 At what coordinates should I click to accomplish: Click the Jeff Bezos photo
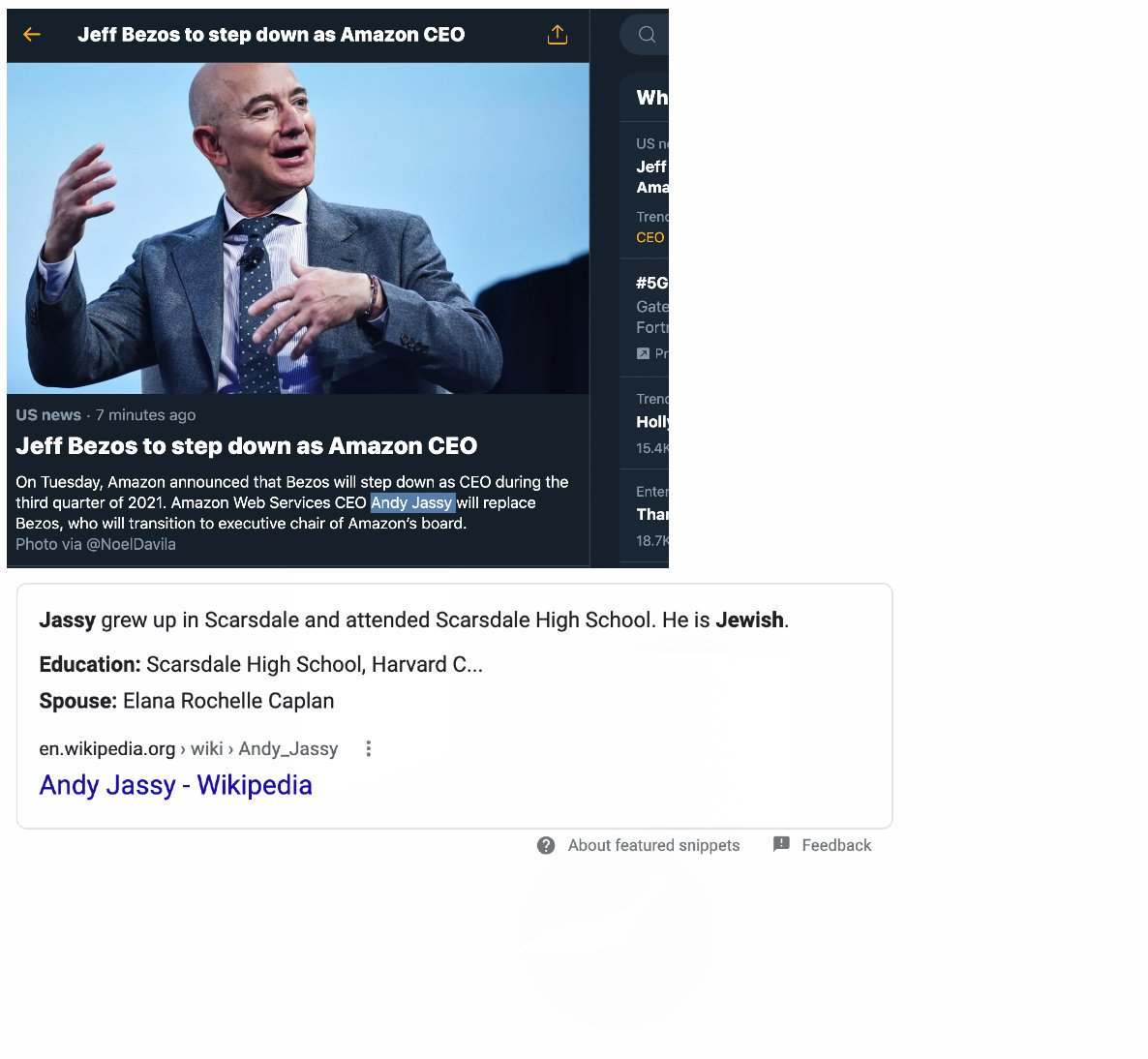click(x=298, y=228)
